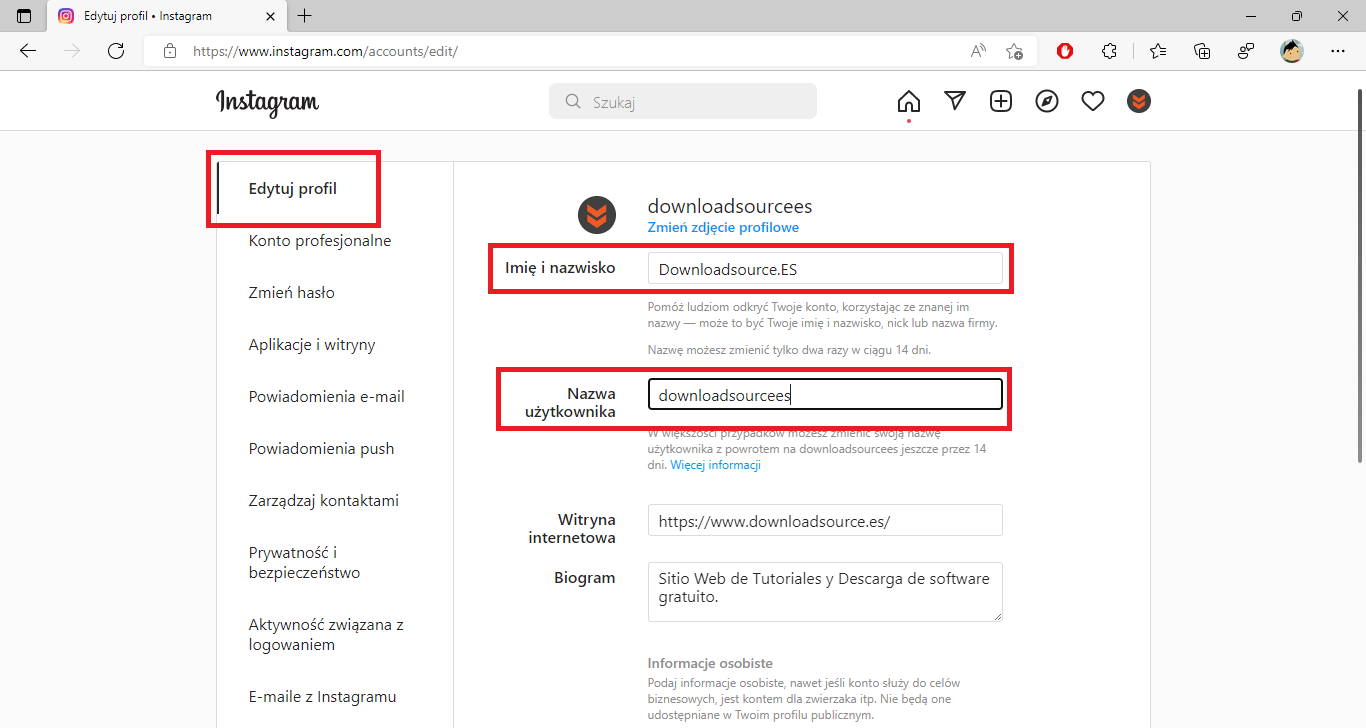Click the profile picture next to downloadsourcees

[x=596, y=215]
